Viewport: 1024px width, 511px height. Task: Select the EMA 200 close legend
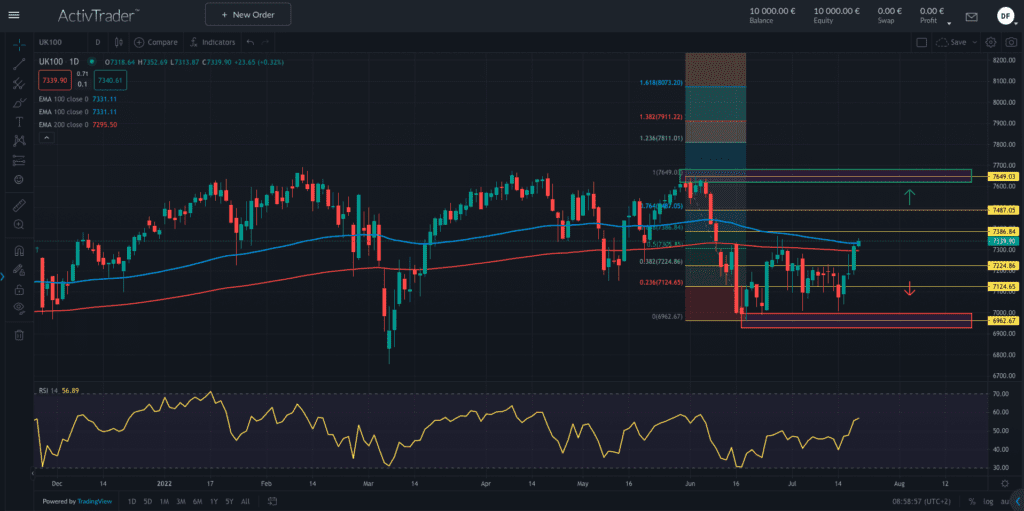pos(78,124)
